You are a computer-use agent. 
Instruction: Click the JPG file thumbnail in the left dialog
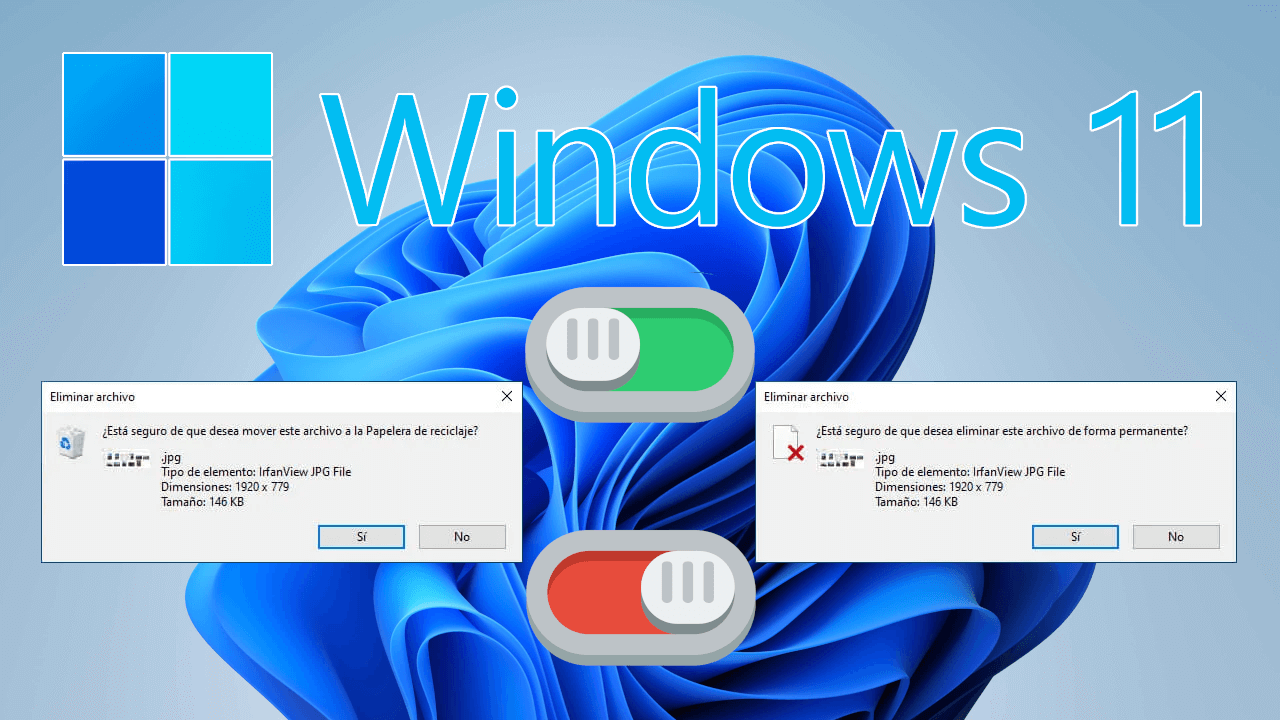coord(125,460)
